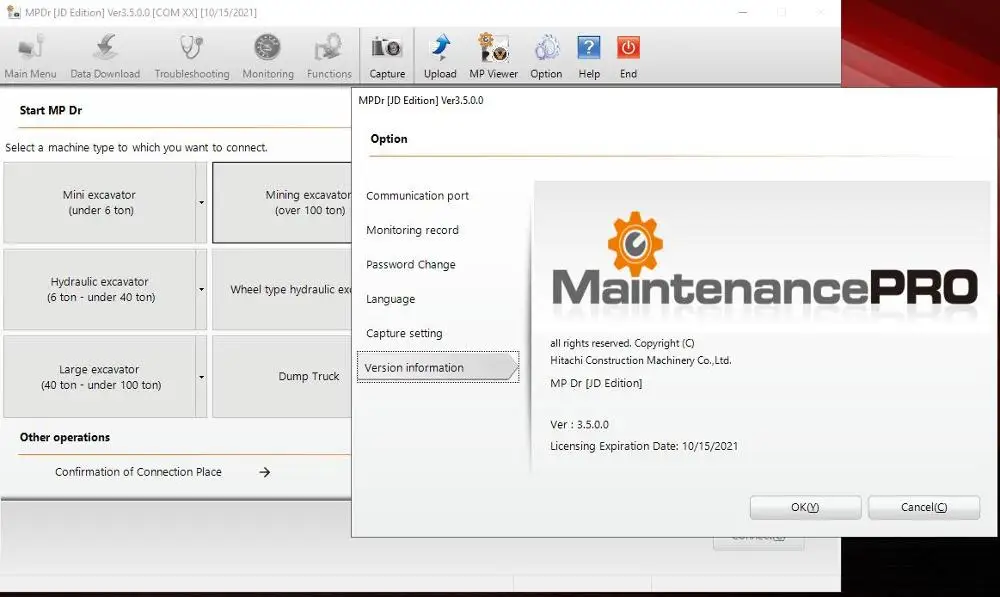Click the OK(Y) button
The height and width of the screenshot is (597, 1000).
click(805, 507)
